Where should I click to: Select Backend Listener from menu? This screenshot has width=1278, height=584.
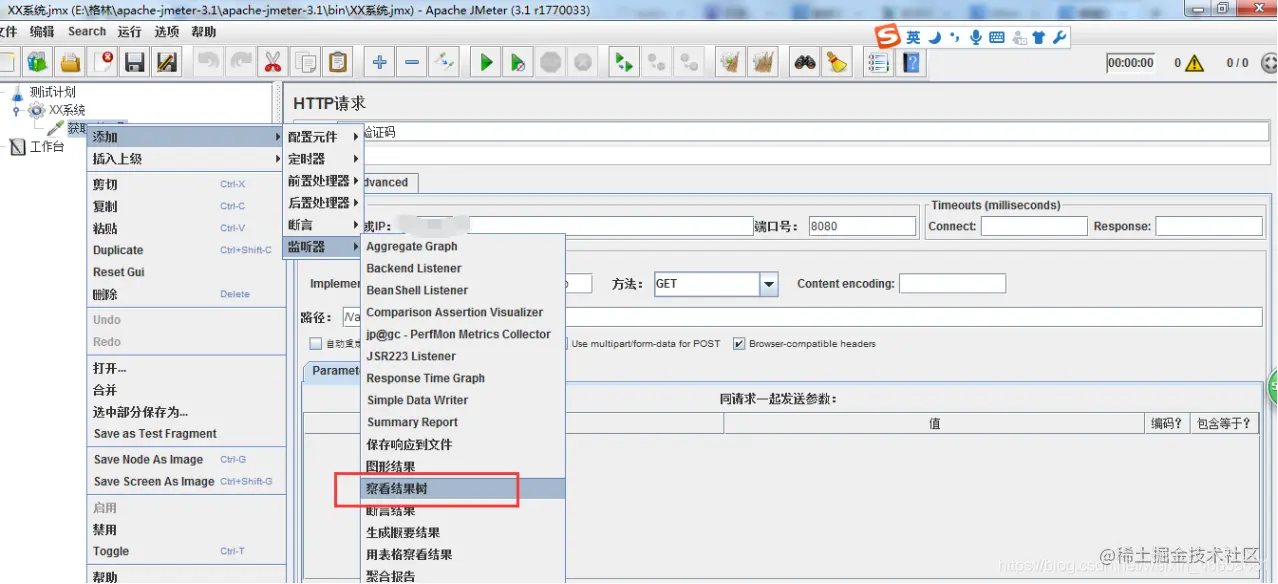point(463,268)
